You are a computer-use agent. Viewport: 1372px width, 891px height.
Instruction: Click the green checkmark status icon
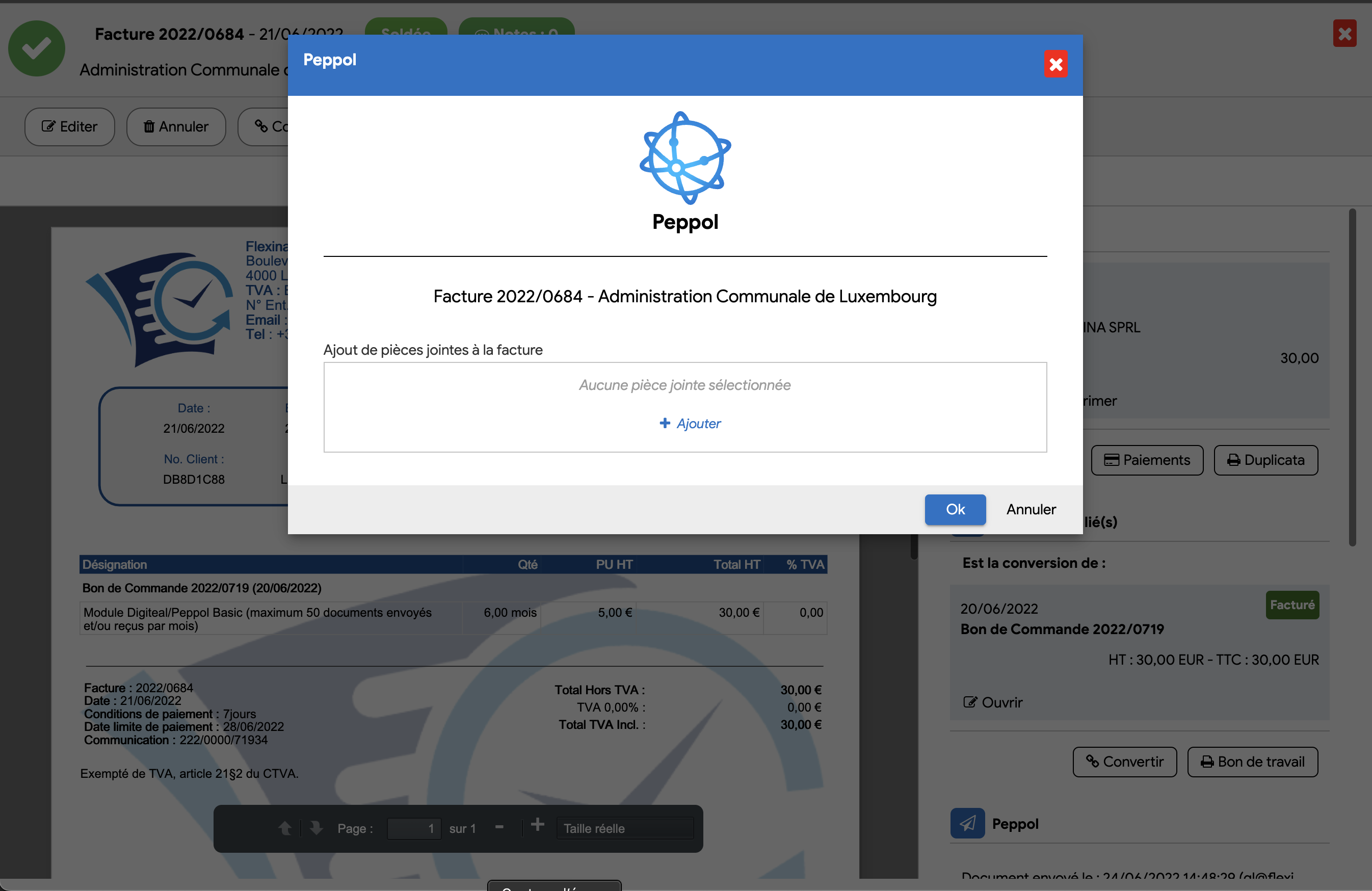36,48
